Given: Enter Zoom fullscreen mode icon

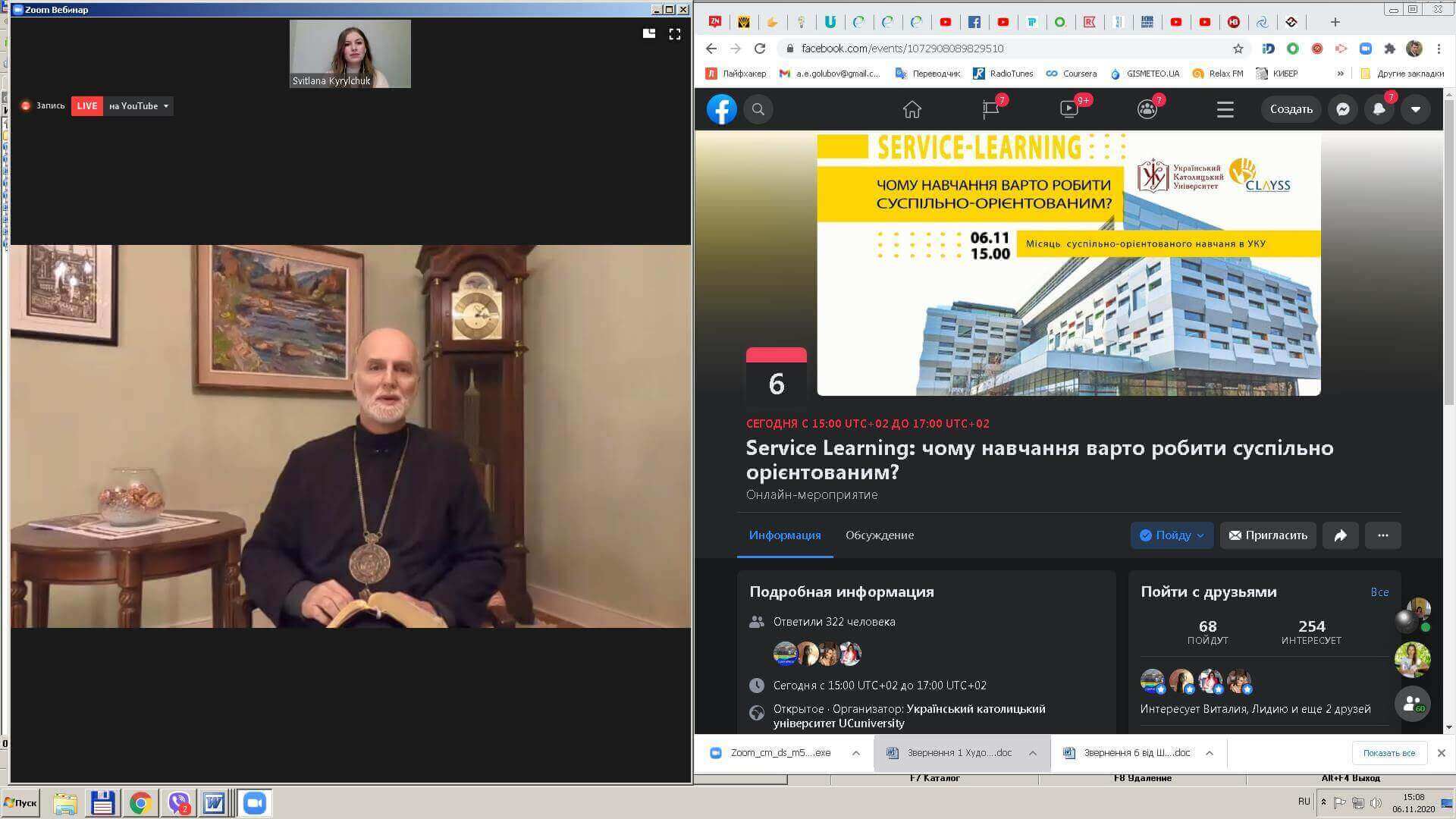Looking at the screenshot, I should pos(674,34).
